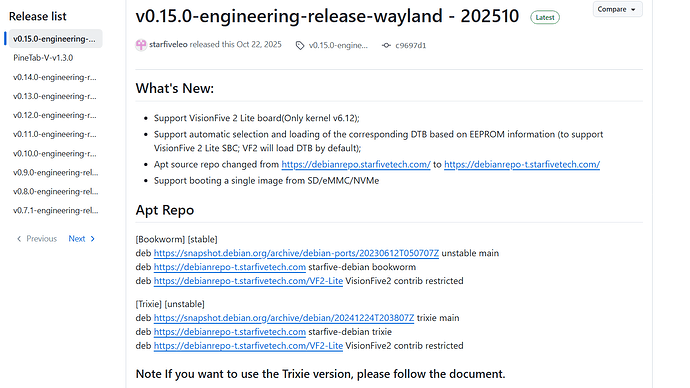The width and height of the screenshot is (690, 388).
Task: Click the Previous page chevron arrow
Action: [19, 239]
